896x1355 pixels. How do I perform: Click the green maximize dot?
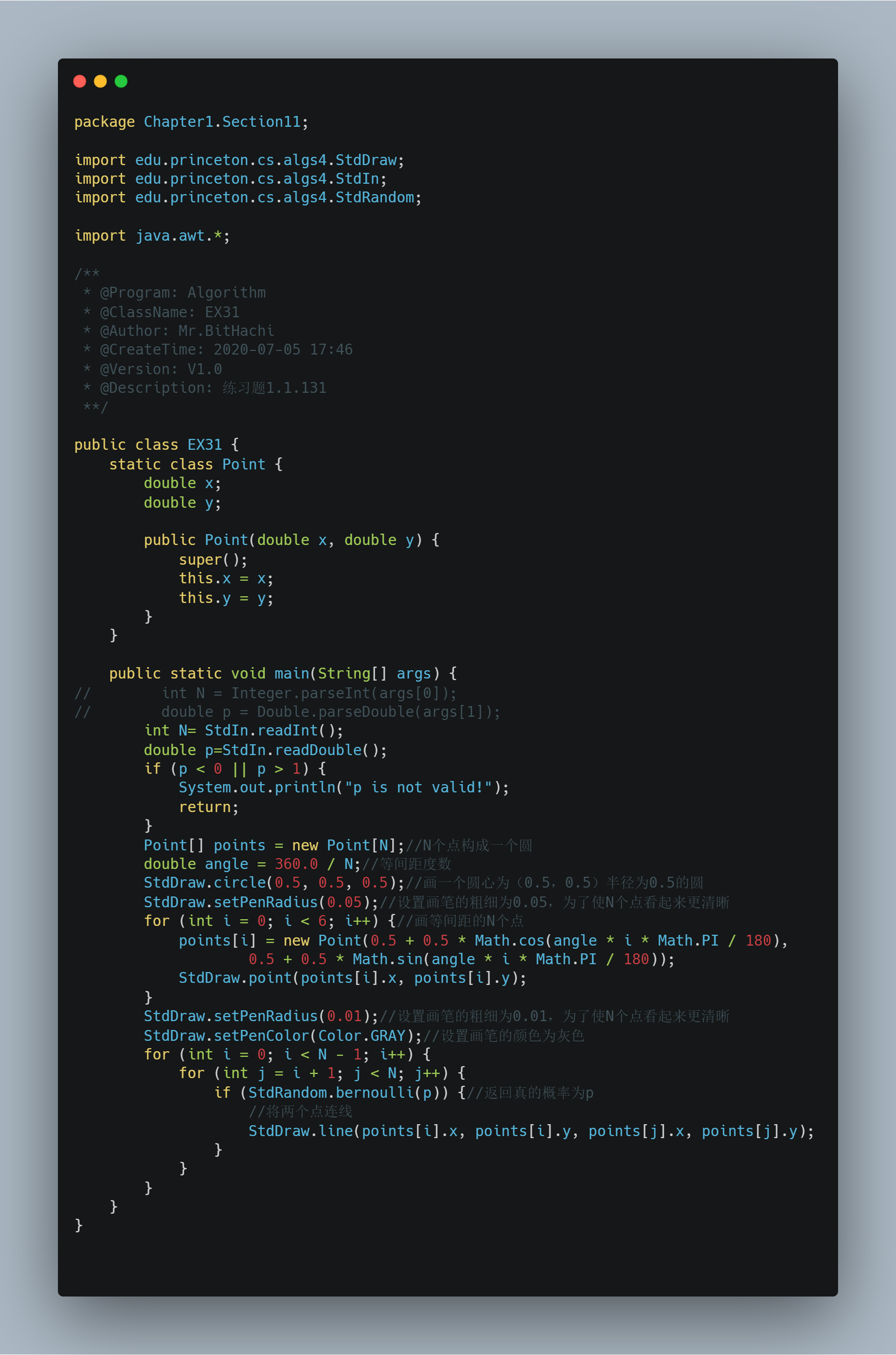[121, 81]
